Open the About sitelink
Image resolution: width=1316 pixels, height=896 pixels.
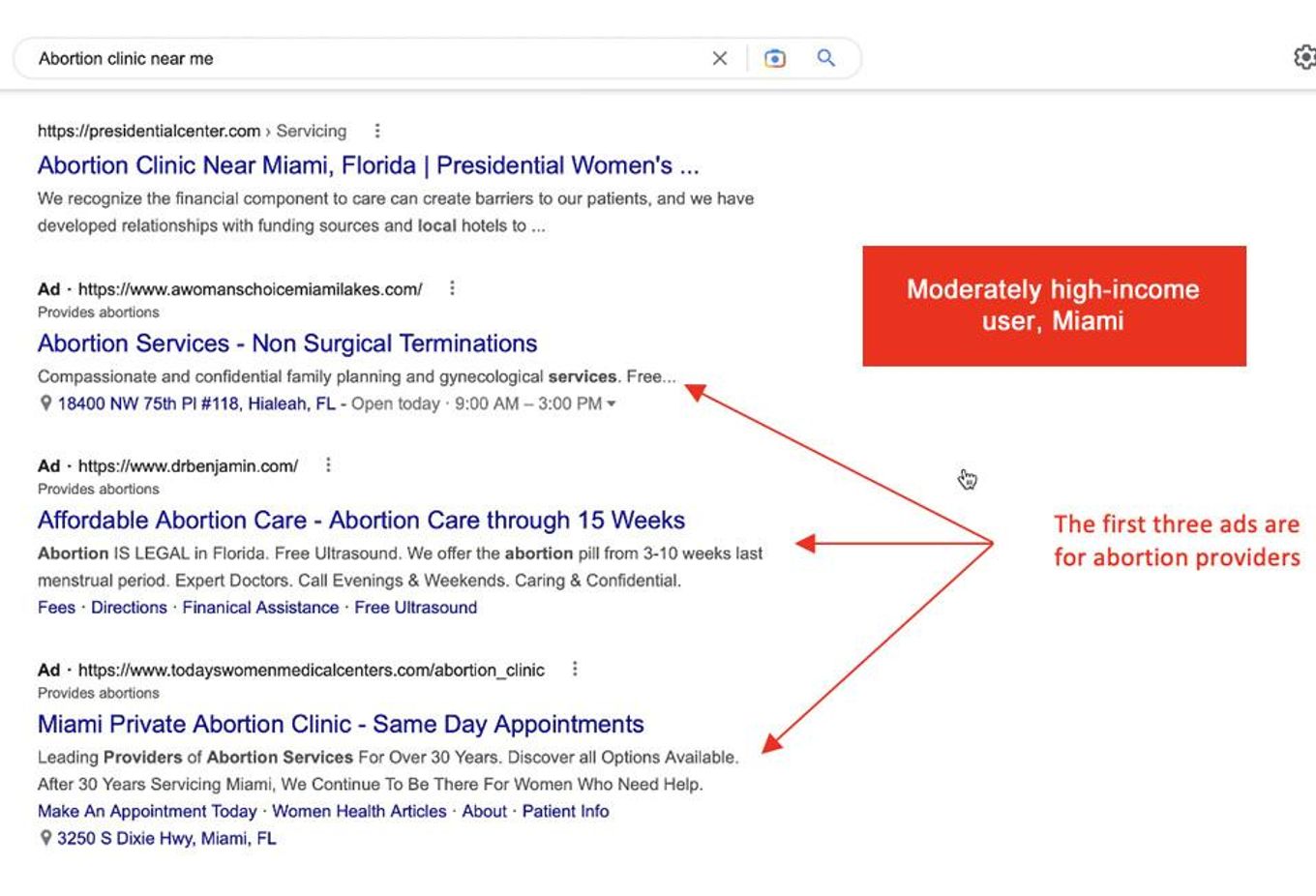pyautogui.click(x=484, y=811)
